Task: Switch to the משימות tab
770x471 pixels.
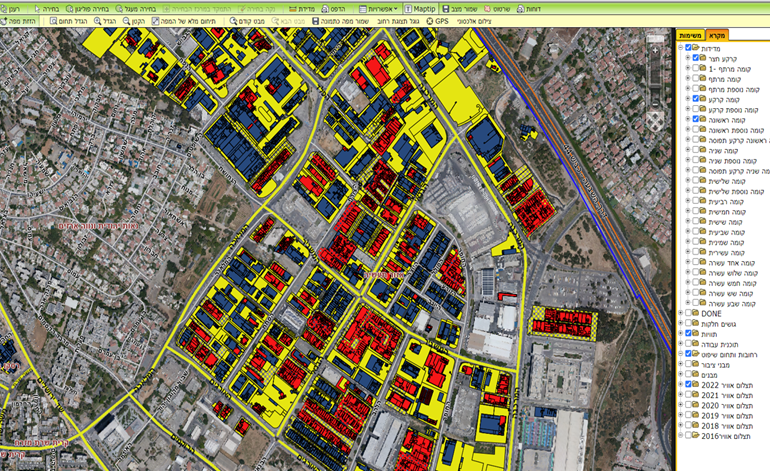Action: click(691, 34)
